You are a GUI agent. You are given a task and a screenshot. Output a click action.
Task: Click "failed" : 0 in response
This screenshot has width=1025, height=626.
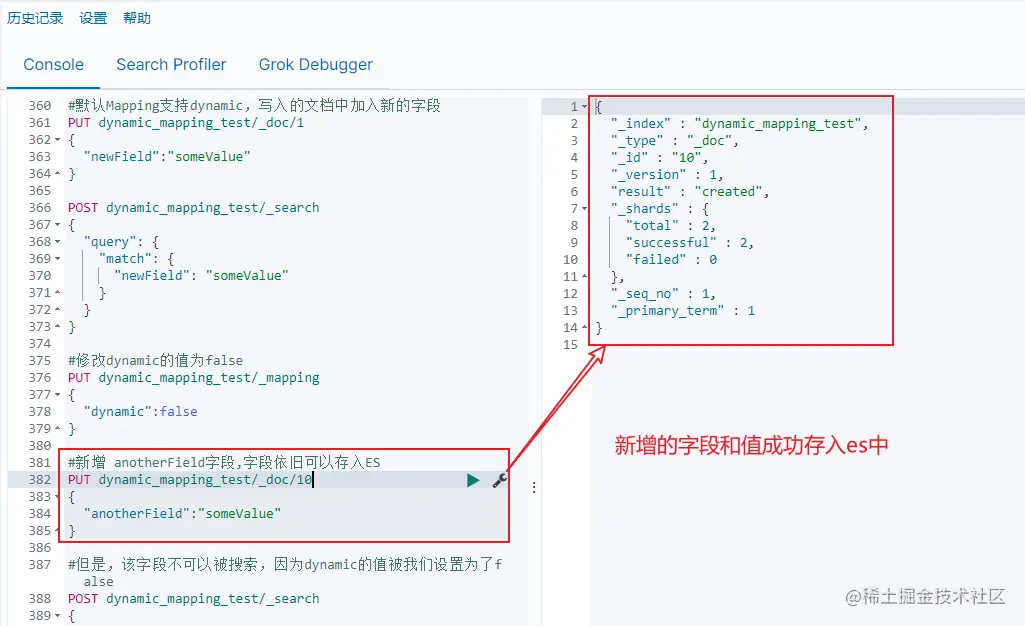point(671,259)
